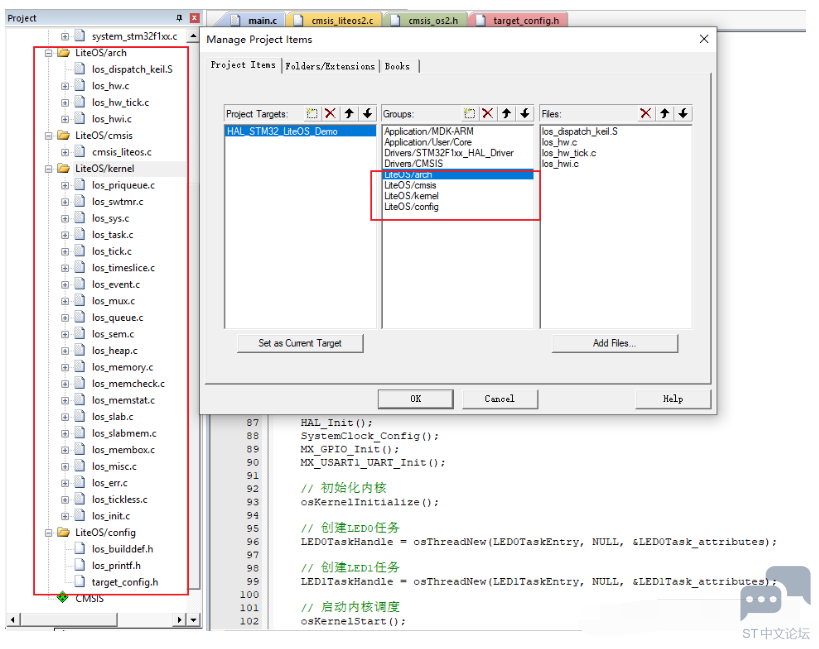This screenshot has width=819, height=649.
Task: Expand system_stm32f1xx.c node in tree
Action: pyautogui.click(x=65, y=37)
